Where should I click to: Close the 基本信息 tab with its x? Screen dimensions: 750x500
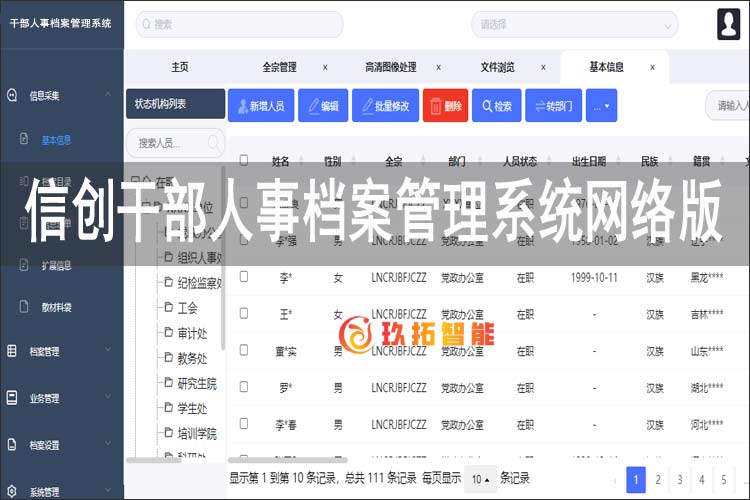click(x=652, y=67)
